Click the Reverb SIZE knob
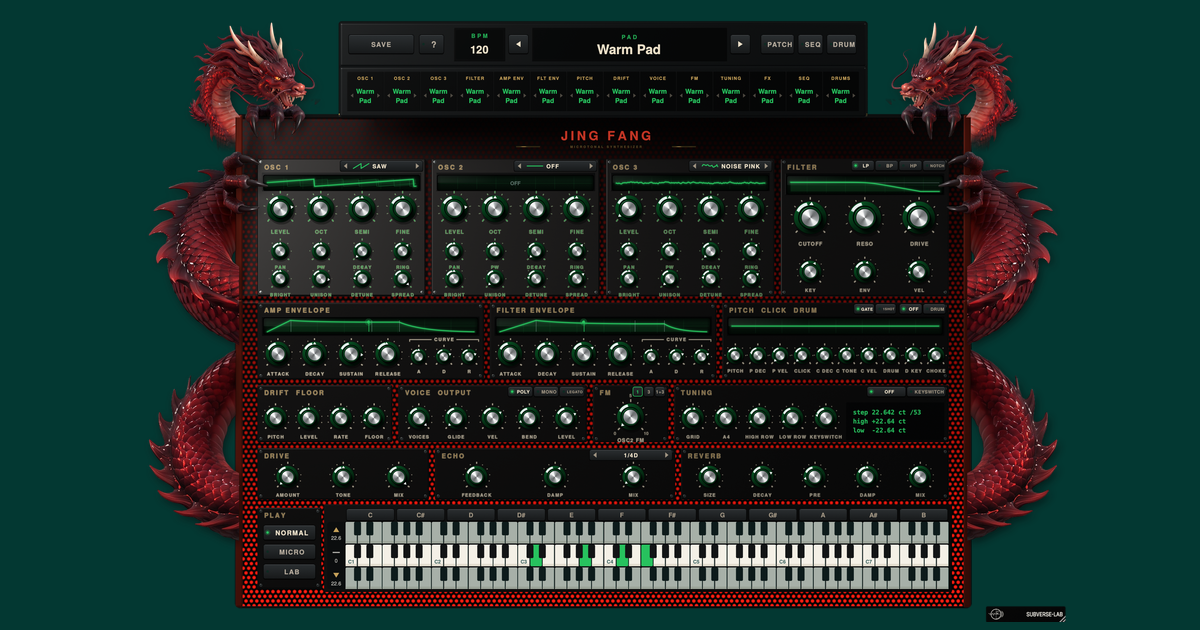The height and width of the screenshot is (630, 1200). 708,475
